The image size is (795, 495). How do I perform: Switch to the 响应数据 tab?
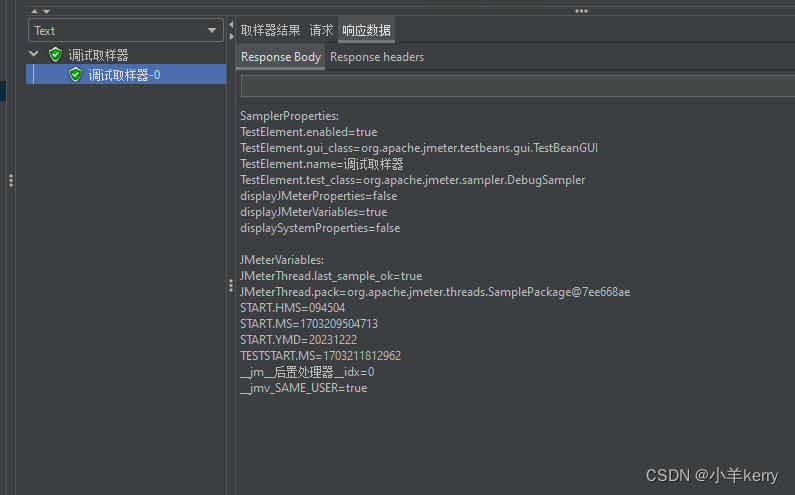coord(366,30)
